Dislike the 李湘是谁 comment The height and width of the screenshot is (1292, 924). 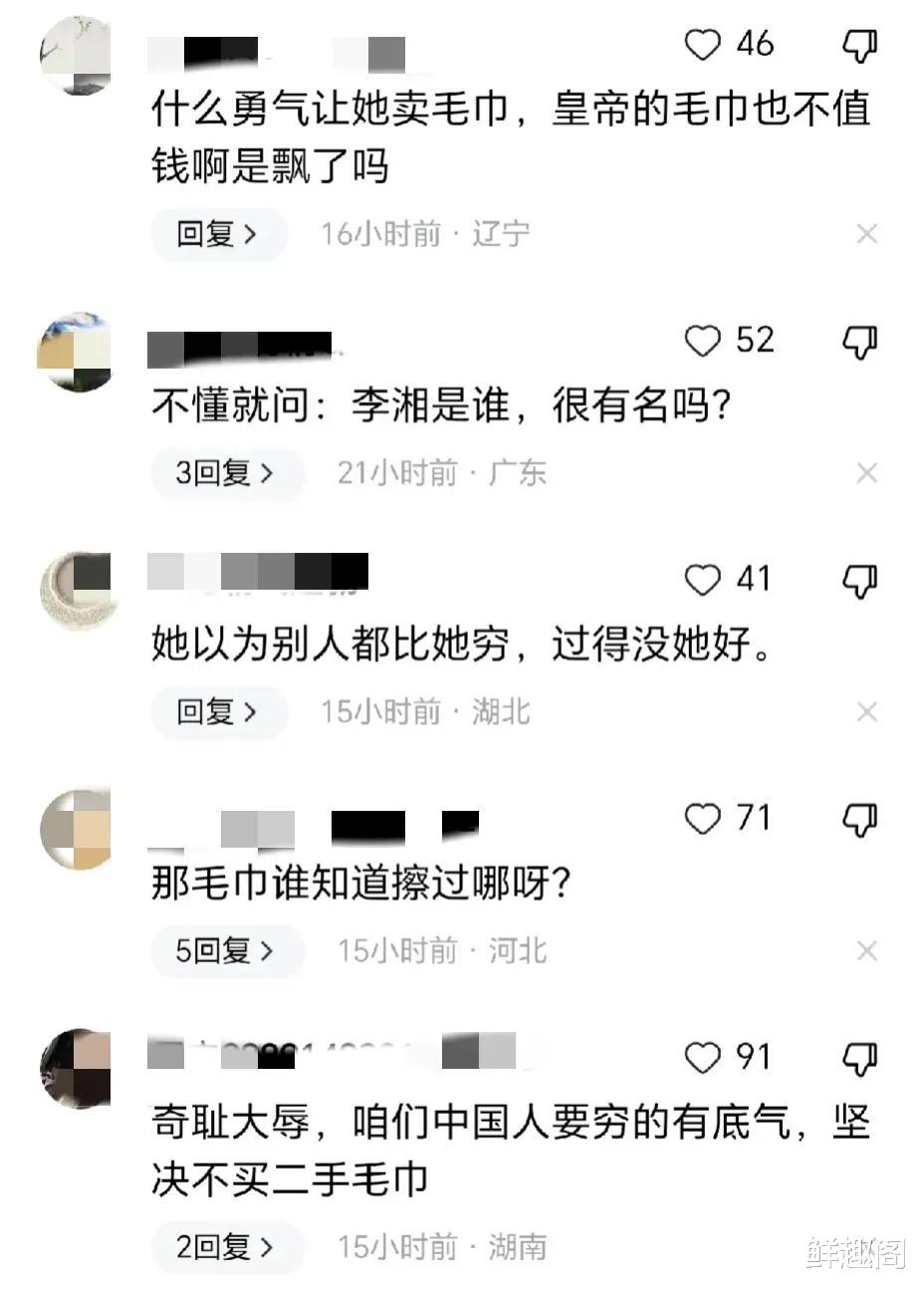860,342
